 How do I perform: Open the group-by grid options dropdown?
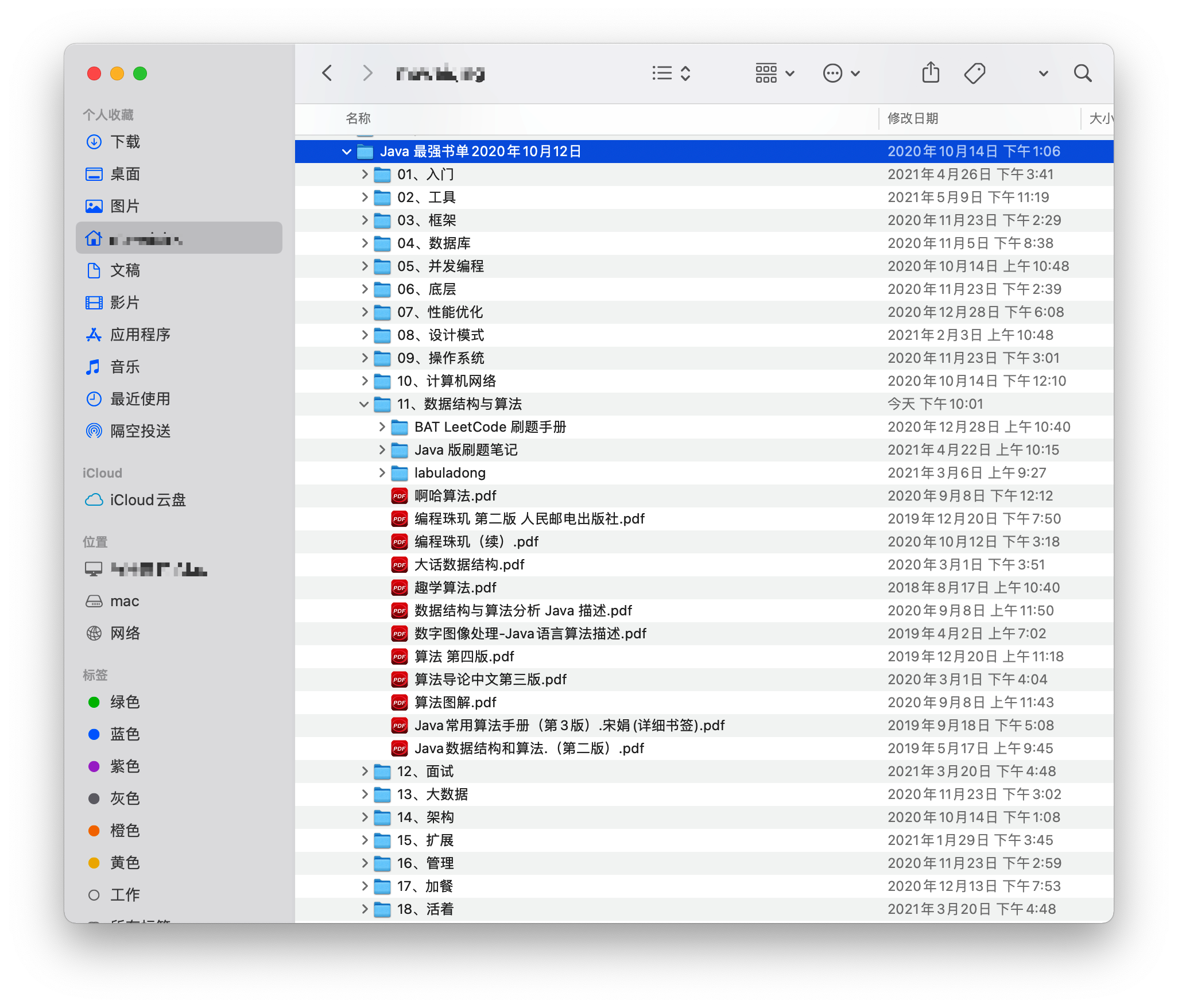774,73
